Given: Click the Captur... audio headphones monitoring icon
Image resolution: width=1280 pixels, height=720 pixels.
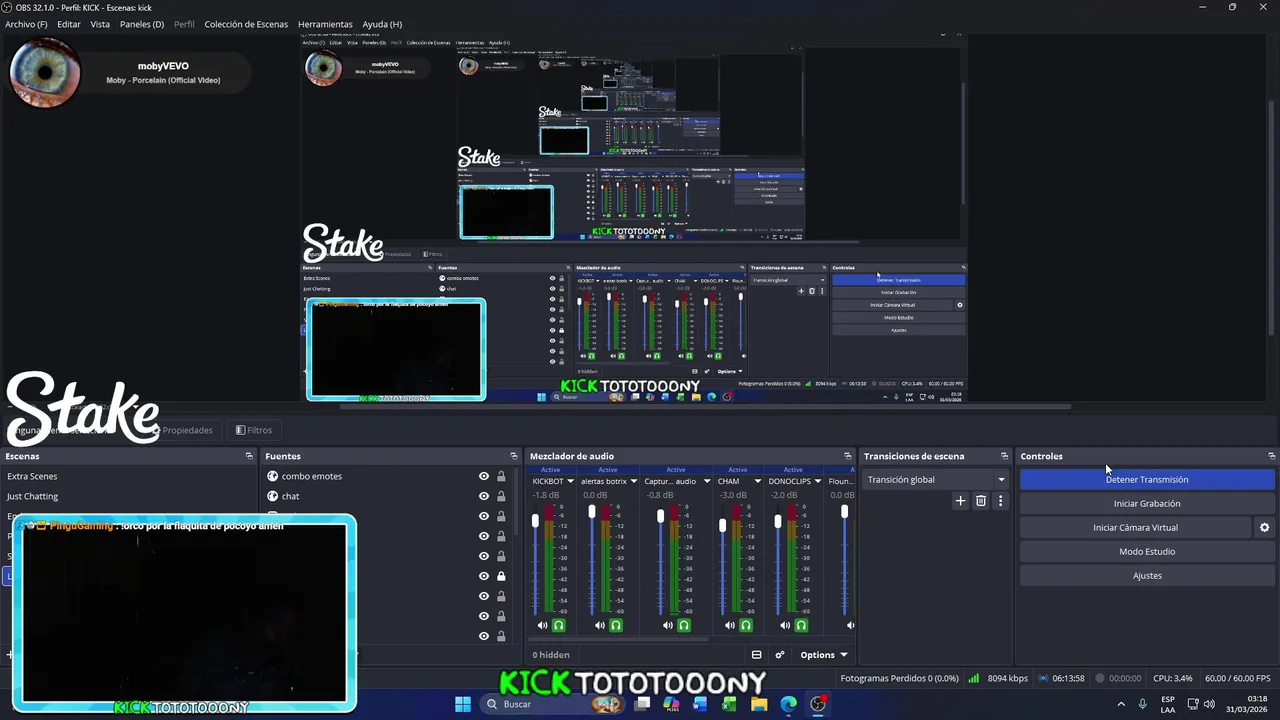Looking at the screenshot, I should point(684,625).
